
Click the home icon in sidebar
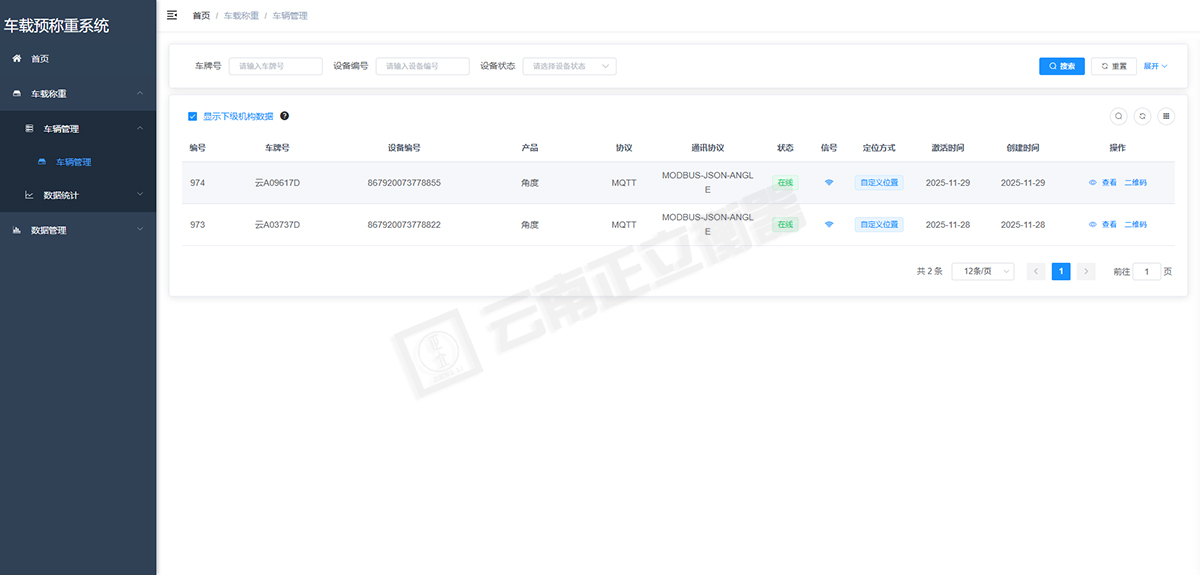(17, 59)
